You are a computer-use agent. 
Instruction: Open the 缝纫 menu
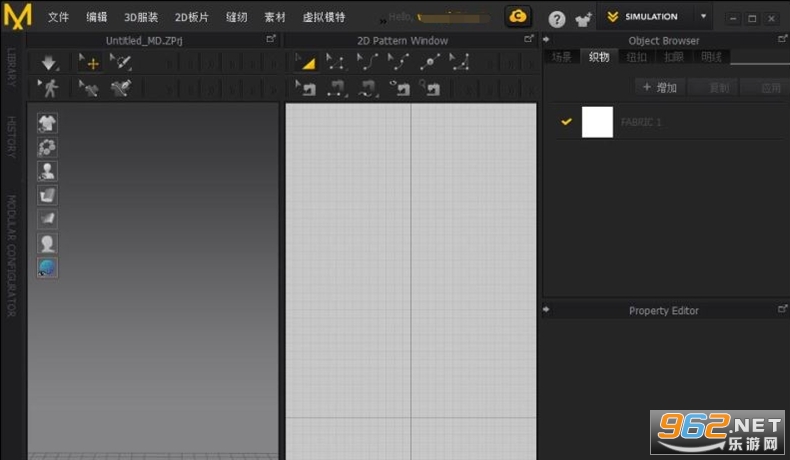236,17
